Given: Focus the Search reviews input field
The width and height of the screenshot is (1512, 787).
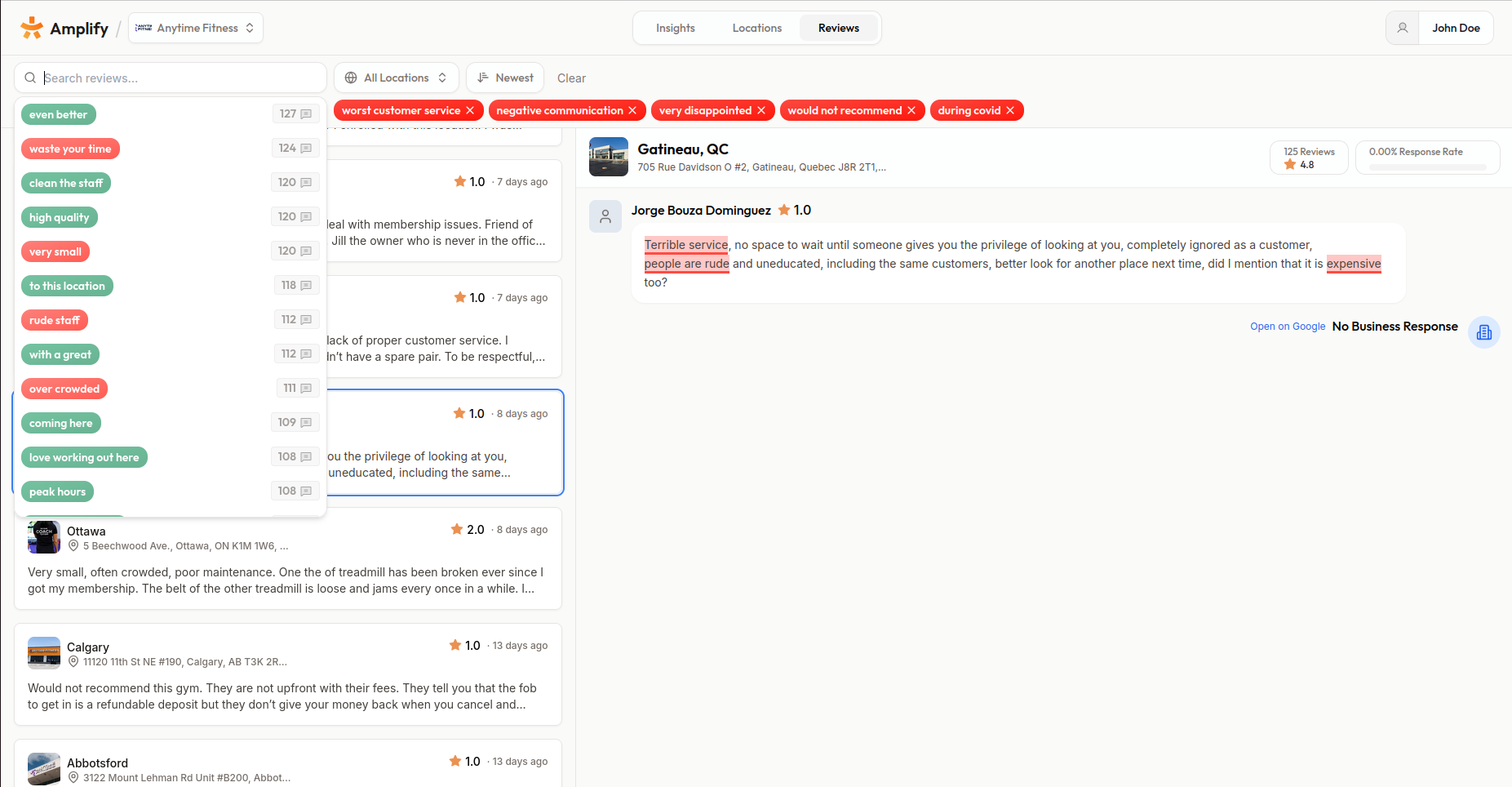Looking at the screenshot, I should pos(171,78).
